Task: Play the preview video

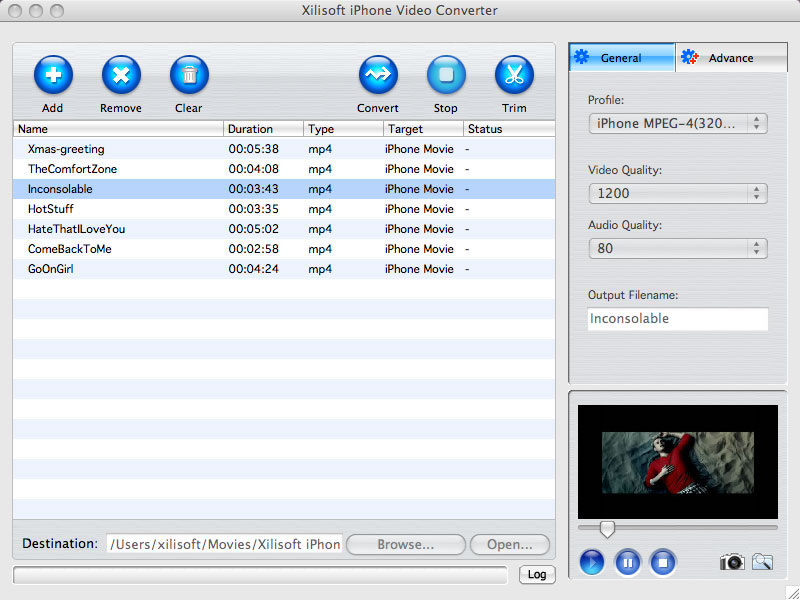Action: tap(591, 562)
